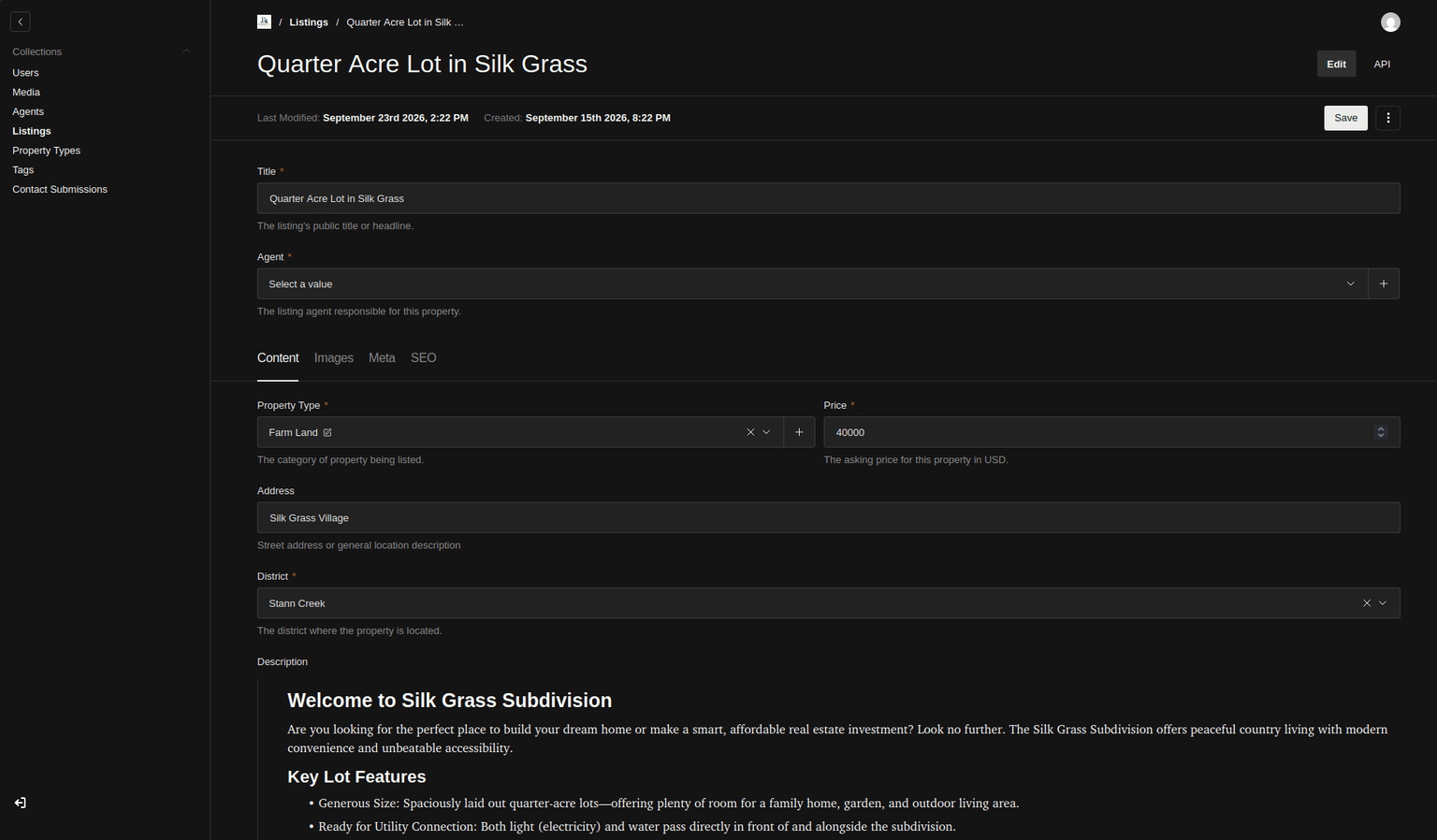Click the Last Modified date text
The image size is (1437, 840).
pyautogui.click(x=396, y=118)
